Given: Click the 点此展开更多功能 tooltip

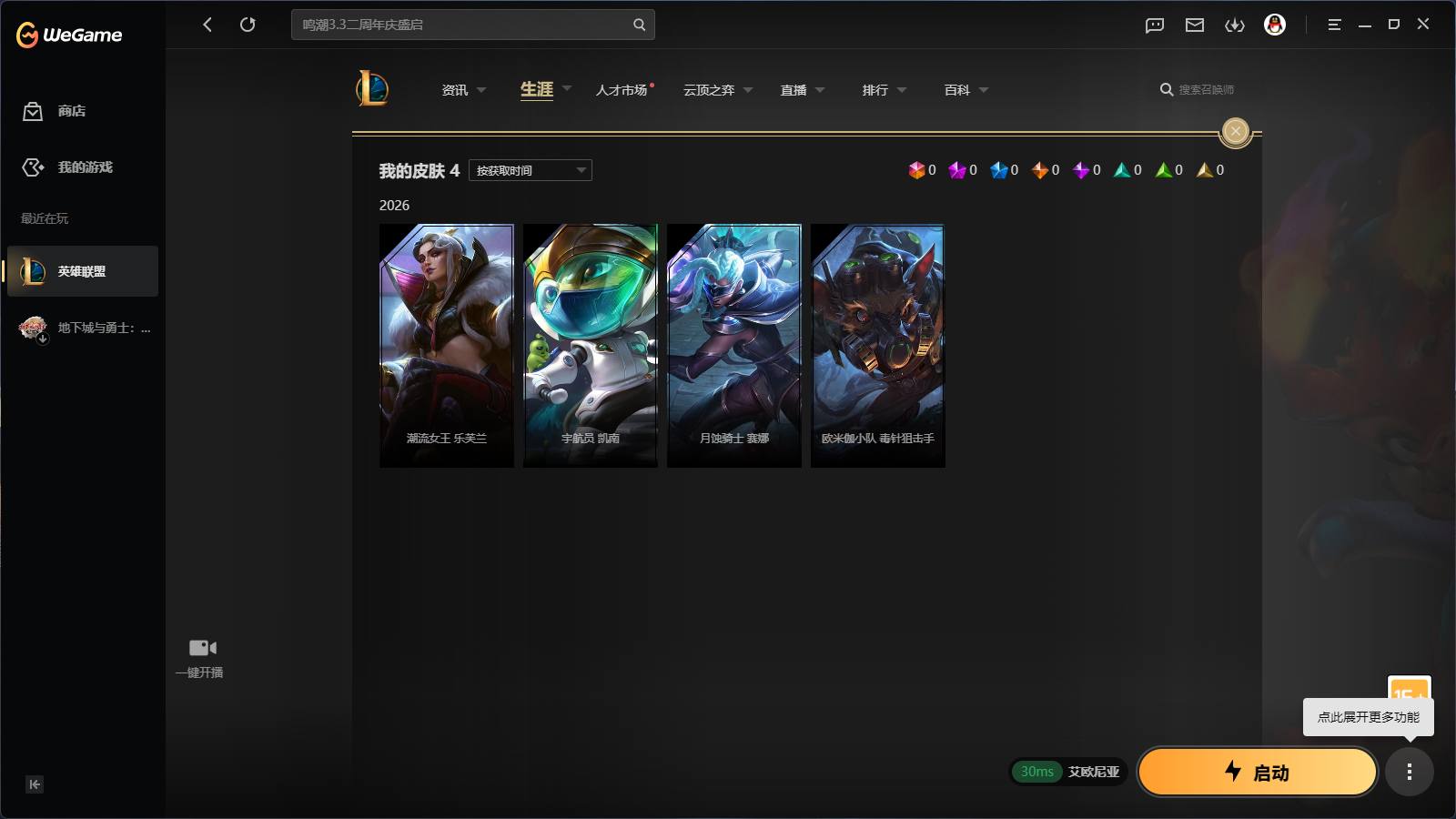Looking at the screenshot, I should pos(1369,717).
